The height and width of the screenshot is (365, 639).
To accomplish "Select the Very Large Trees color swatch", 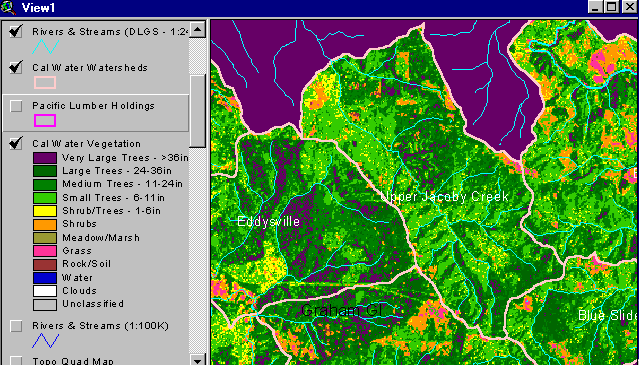I will (45, 158).
